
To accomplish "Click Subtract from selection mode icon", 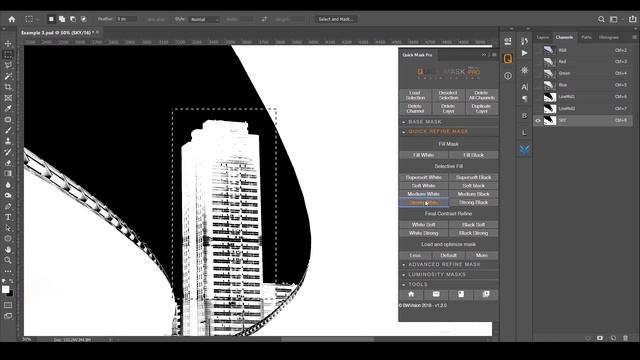I will [x=73, y=19].
